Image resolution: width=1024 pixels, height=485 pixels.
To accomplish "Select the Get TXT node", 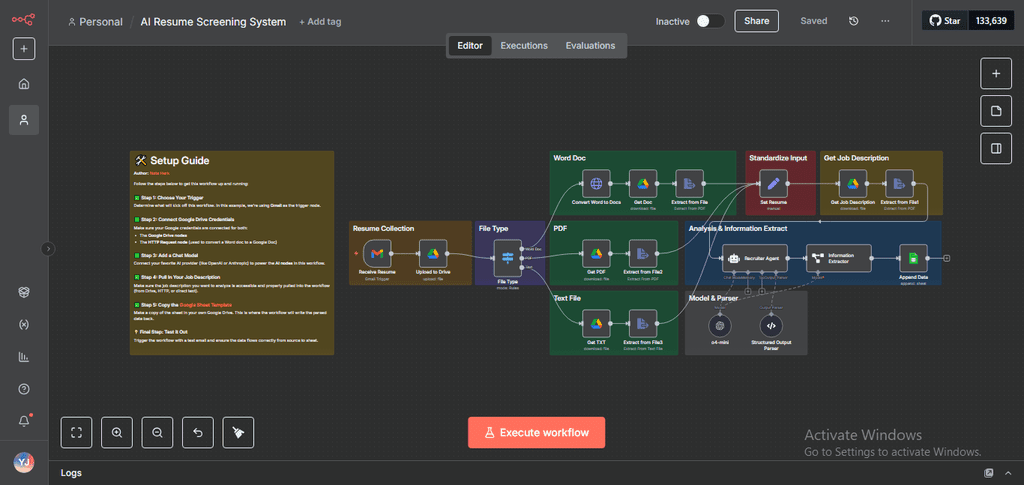I will pos(596,323).
